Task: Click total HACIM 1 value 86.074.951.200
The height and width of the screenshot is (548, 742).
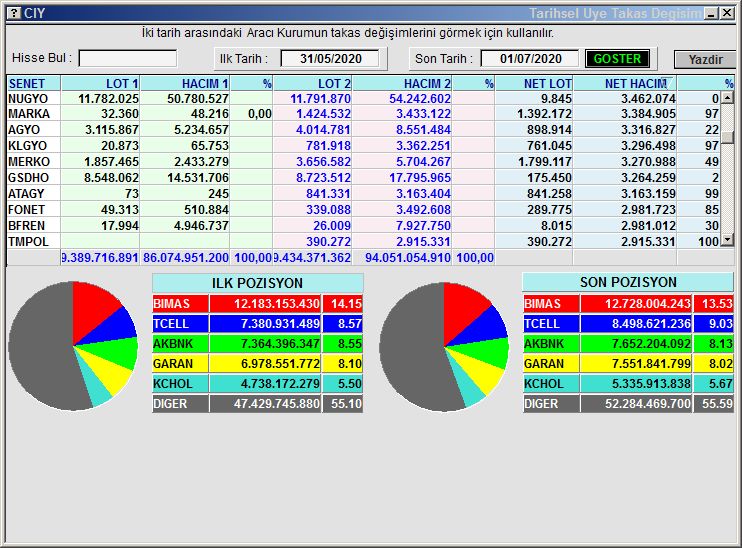Action: (186, 258)
